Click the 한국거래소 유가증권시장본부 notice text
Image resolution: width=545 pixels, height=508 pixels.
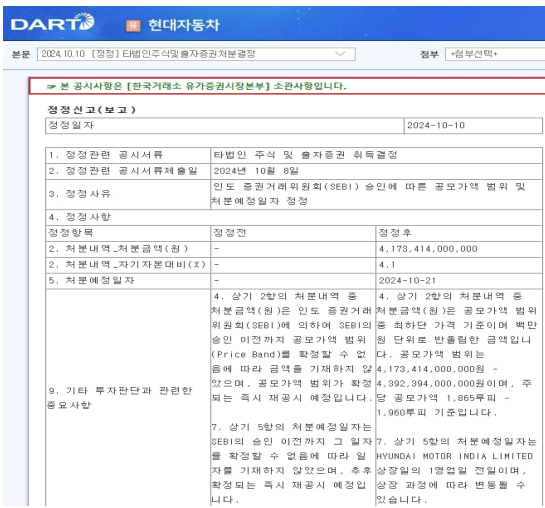(x=198, y=86)
